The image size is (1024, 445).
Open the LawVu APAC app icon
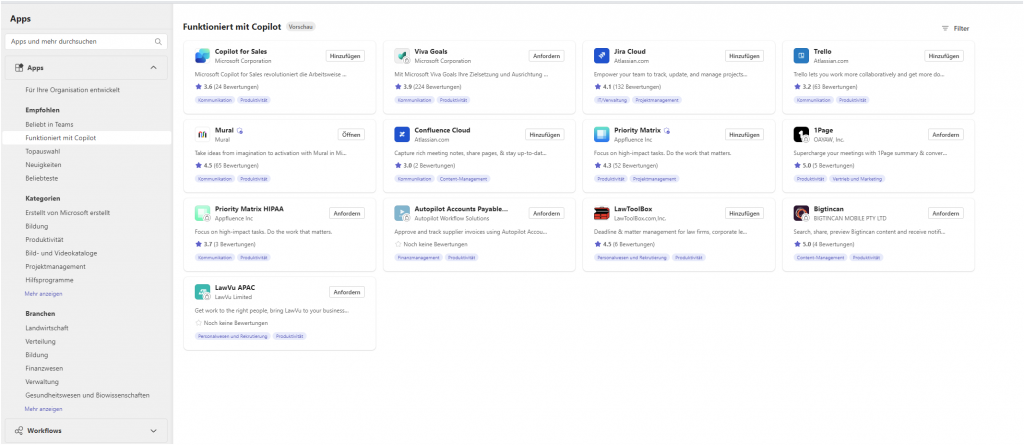tap(202, 291)
